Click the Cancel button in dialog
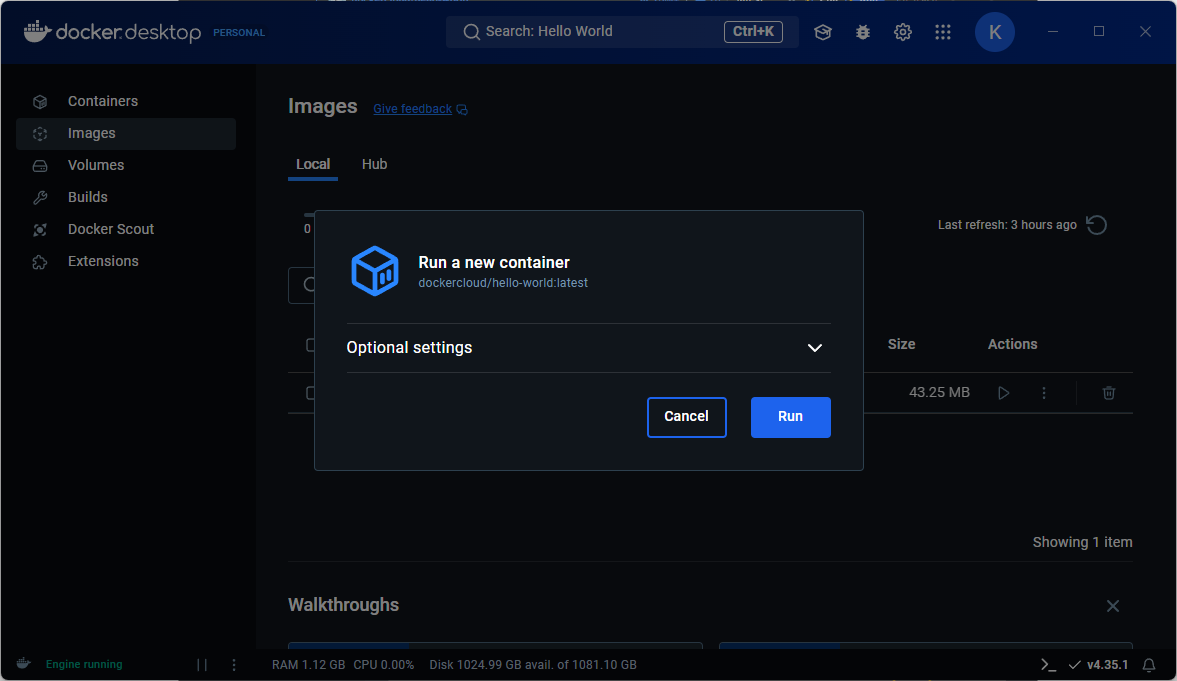1177x681 pixels. click(686, 417)
